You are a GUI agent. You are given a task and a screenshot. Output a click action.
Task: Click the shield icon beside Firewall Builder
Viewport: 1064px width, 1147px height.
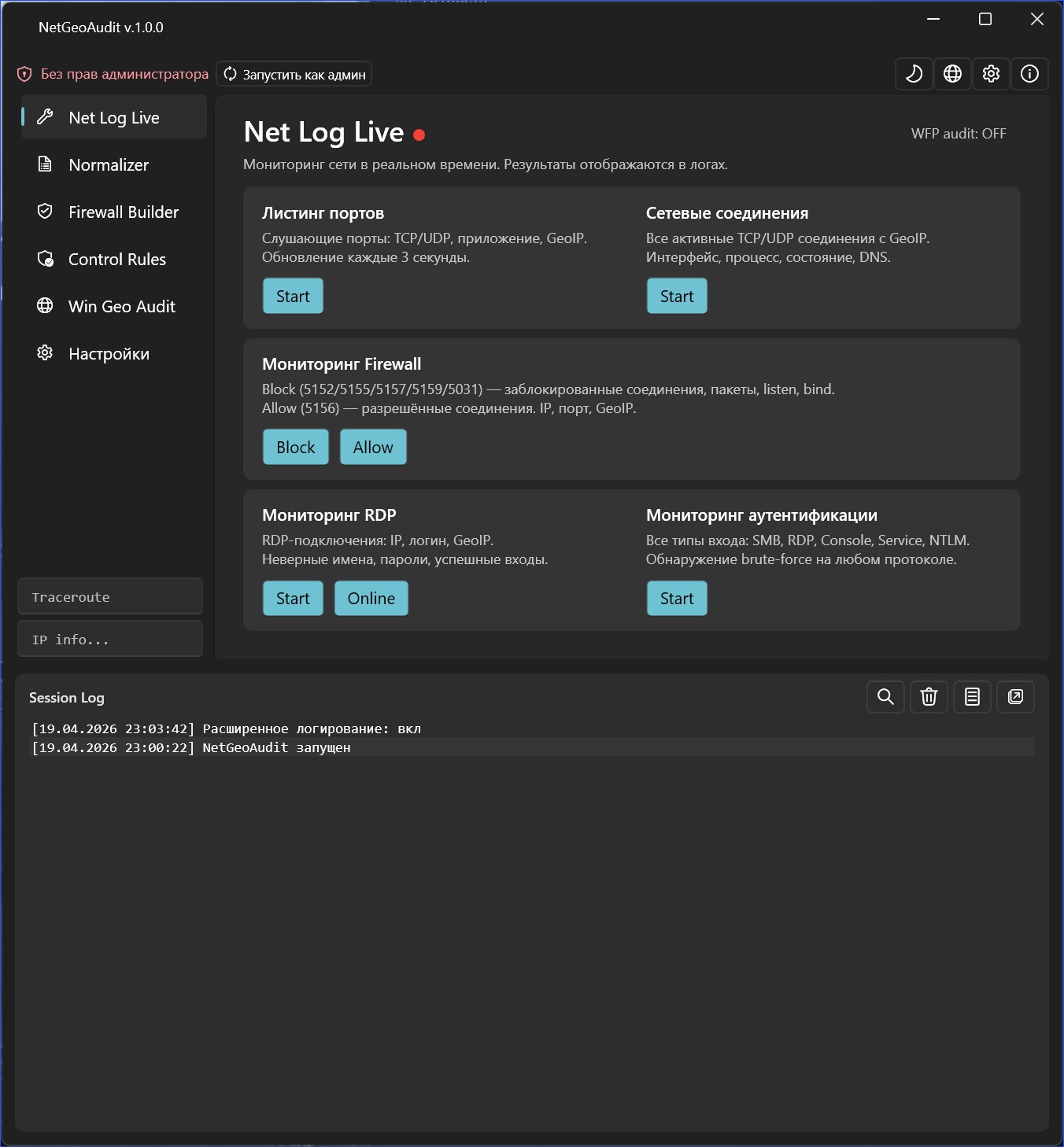pyautogui.click(x=45, y=212)
